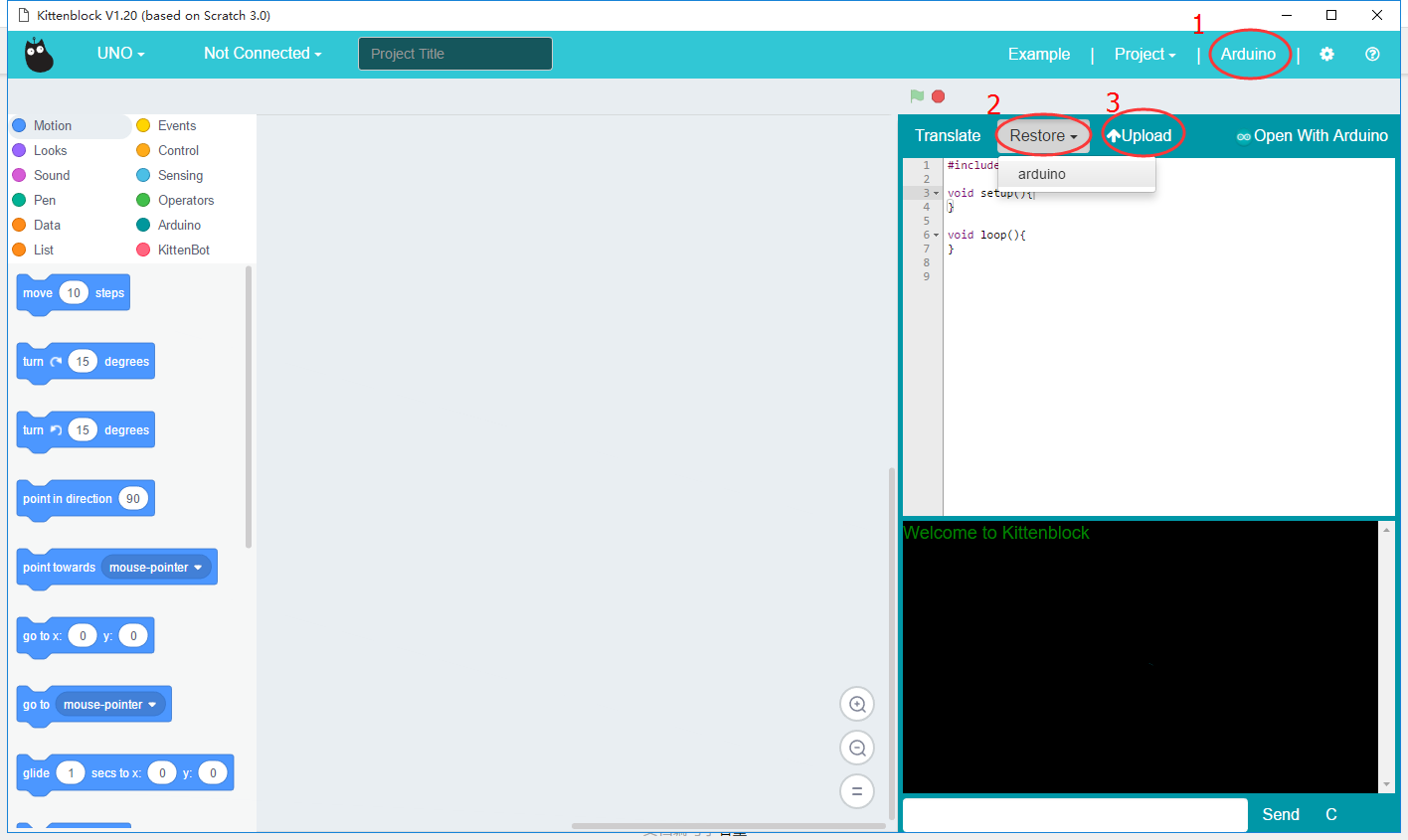Image resolution: width=1408 pixels, height=840 pixels.
Task: Click the 90 value in point in direction
Action: pos(133,499)
